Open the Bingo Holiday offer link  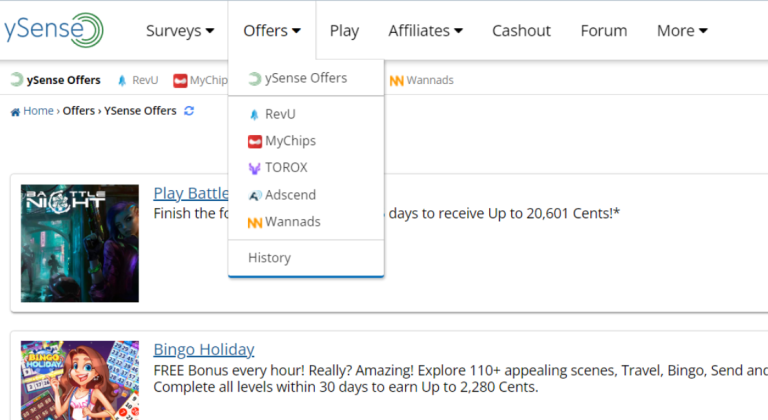(204, 349)
